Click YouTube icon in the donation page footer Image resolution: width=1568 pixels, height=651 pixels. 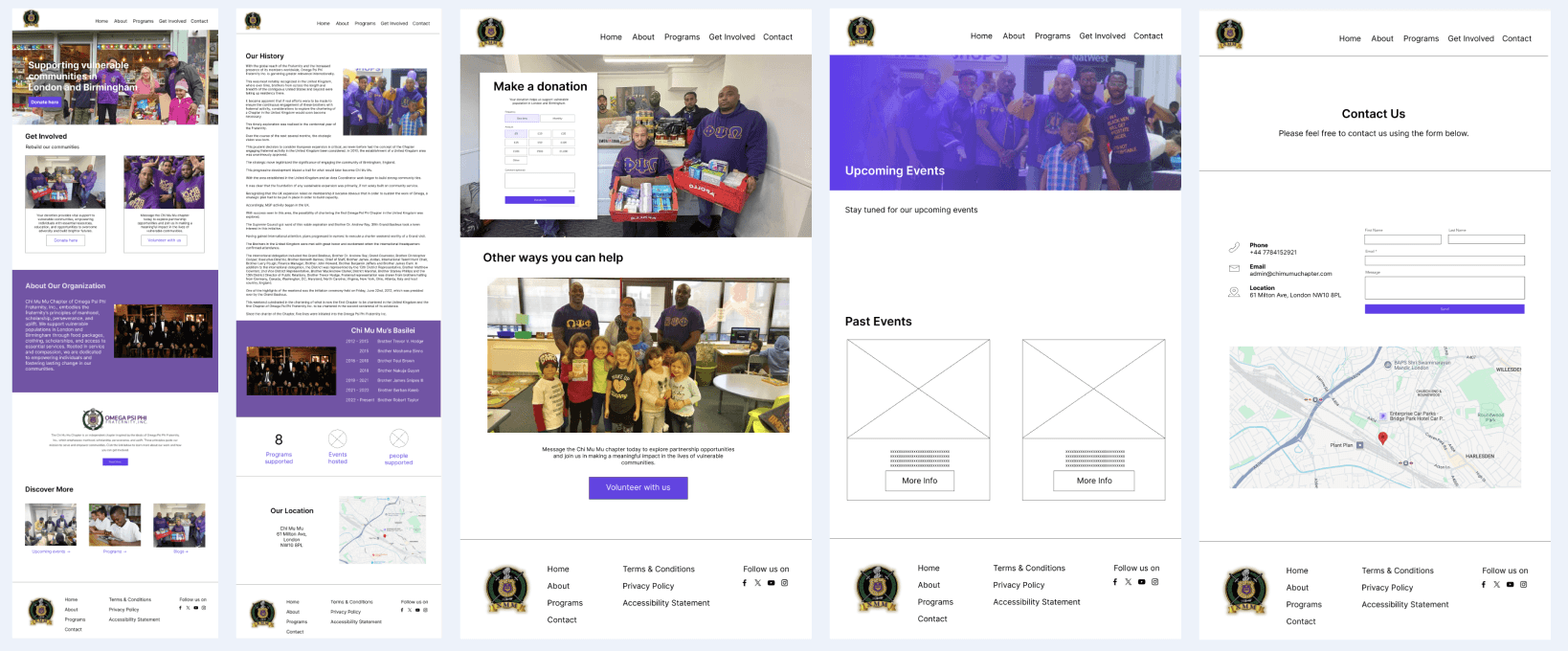coord(771,583)
